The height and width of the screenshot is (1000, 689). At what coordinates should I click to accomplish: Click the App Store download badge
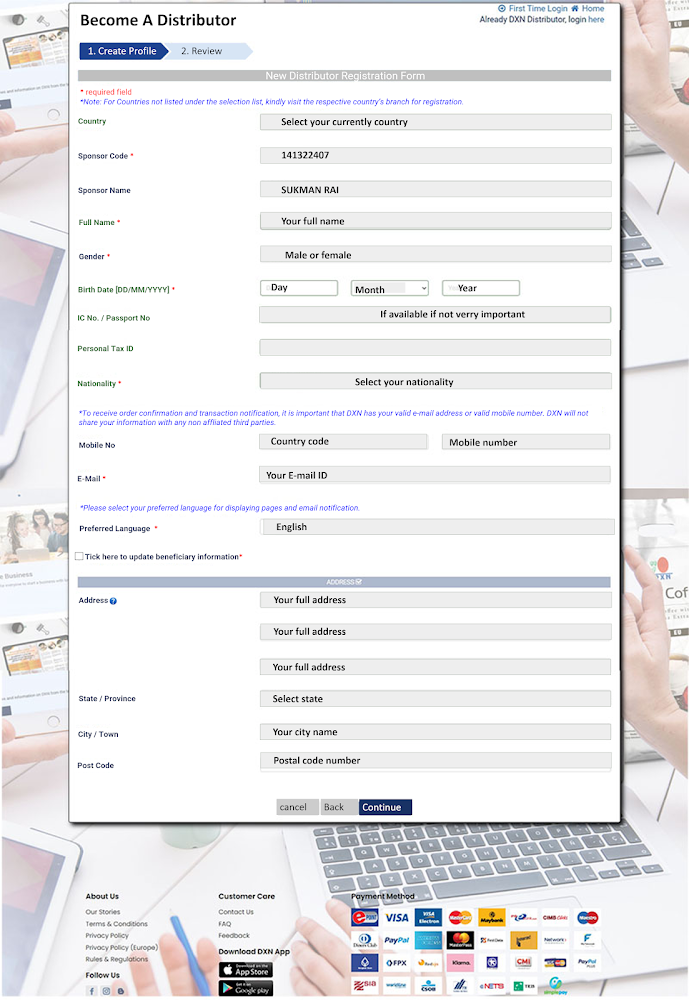pyautogui.click(x=246, y=969)
